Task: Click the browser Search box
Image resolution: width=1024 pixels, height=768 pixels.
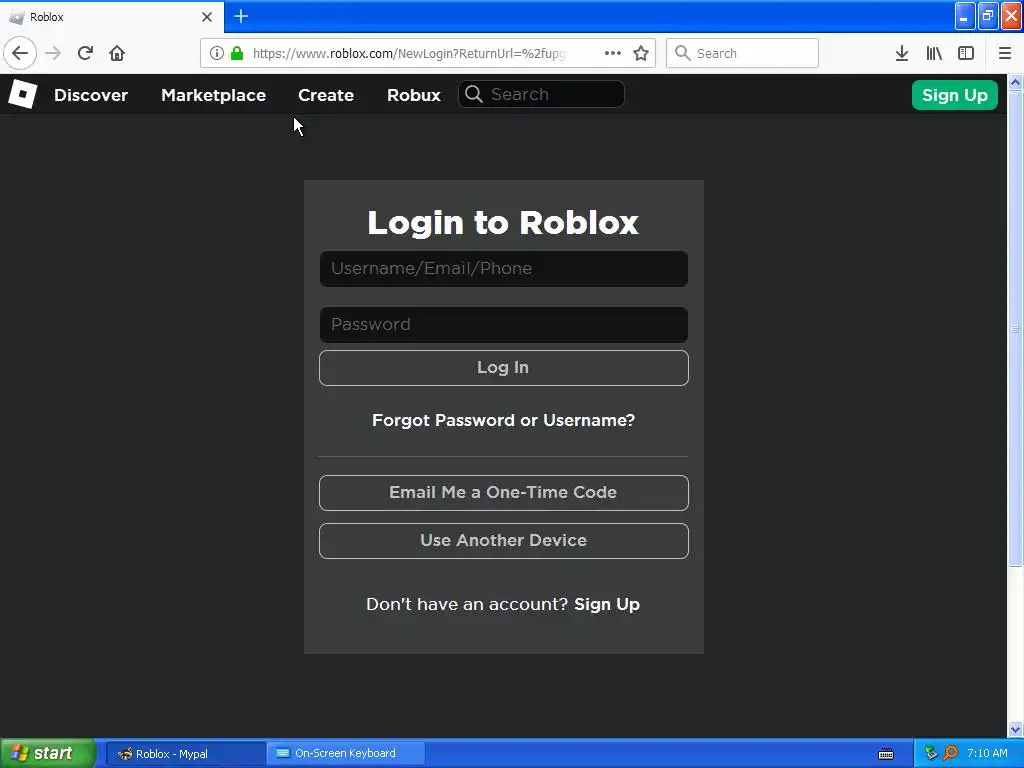Action: tap(742, 53)
